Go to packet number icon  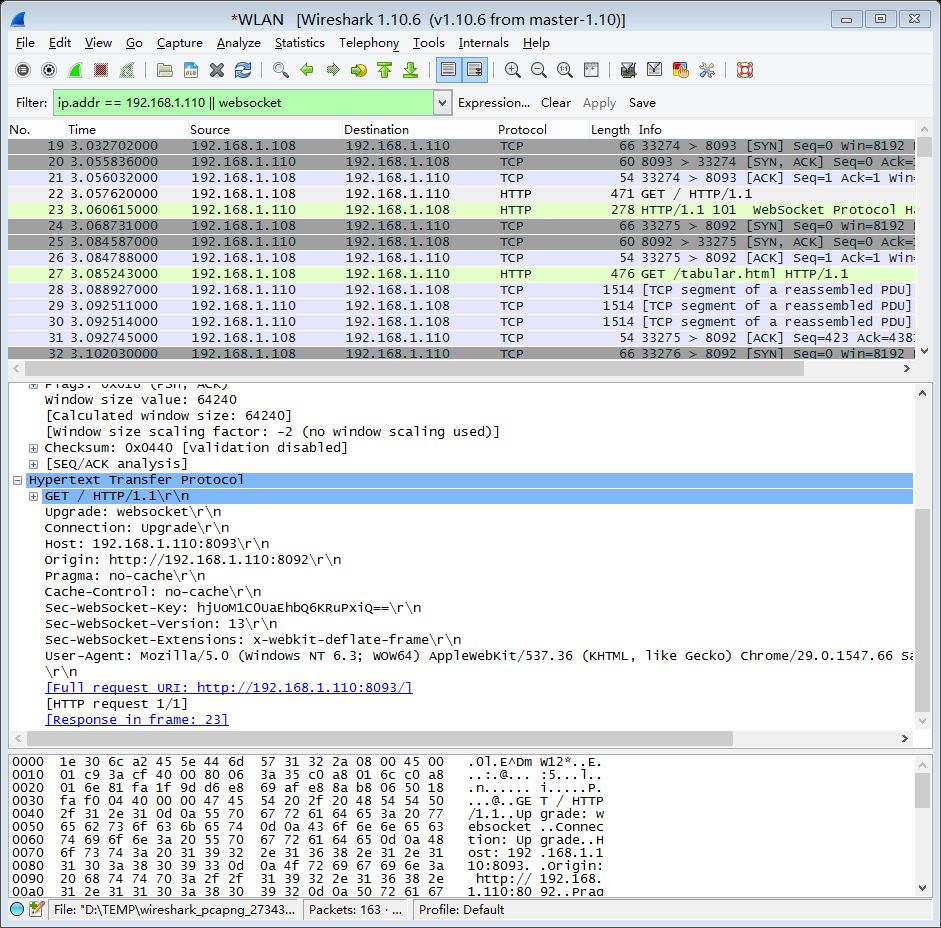[359, 70]
